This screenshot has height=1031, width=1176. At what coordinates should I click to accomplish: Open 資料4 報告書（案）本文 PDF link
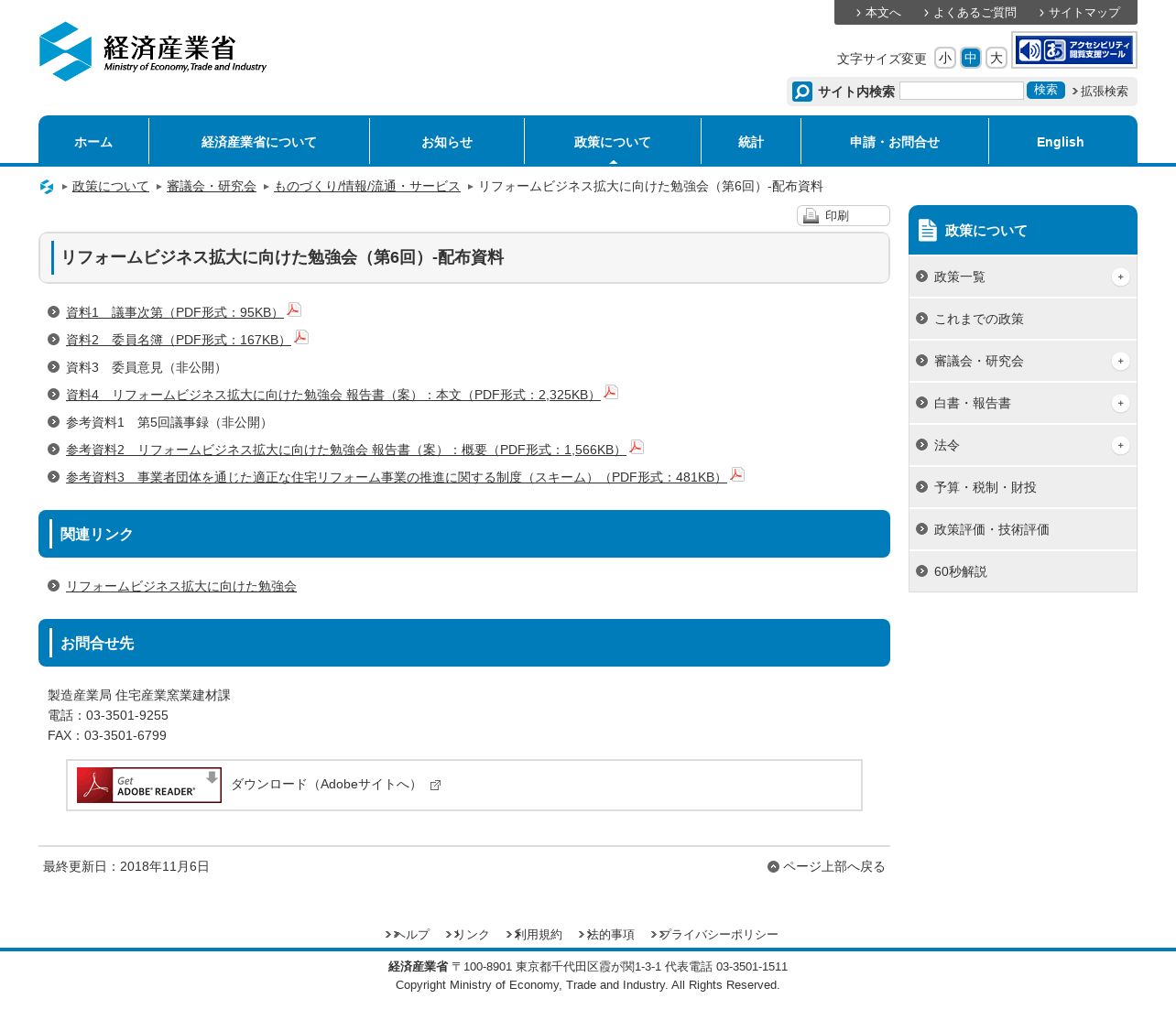click(x=333, y=395)
